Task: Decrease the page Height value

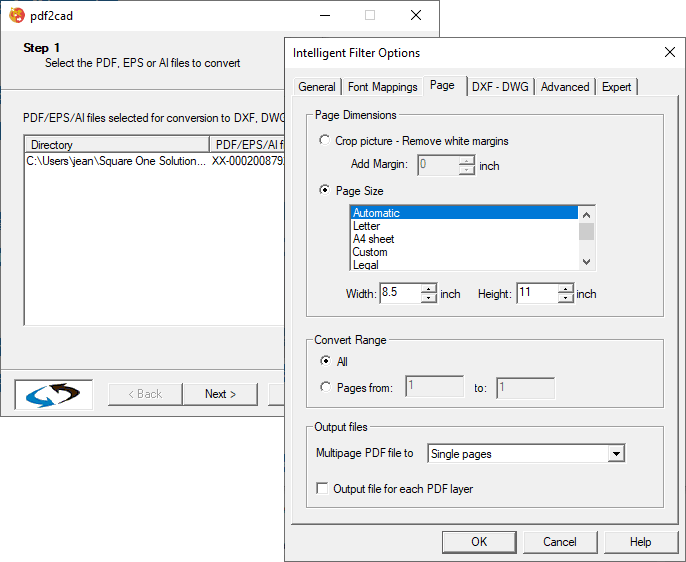Action: click(x=566, y=298)
